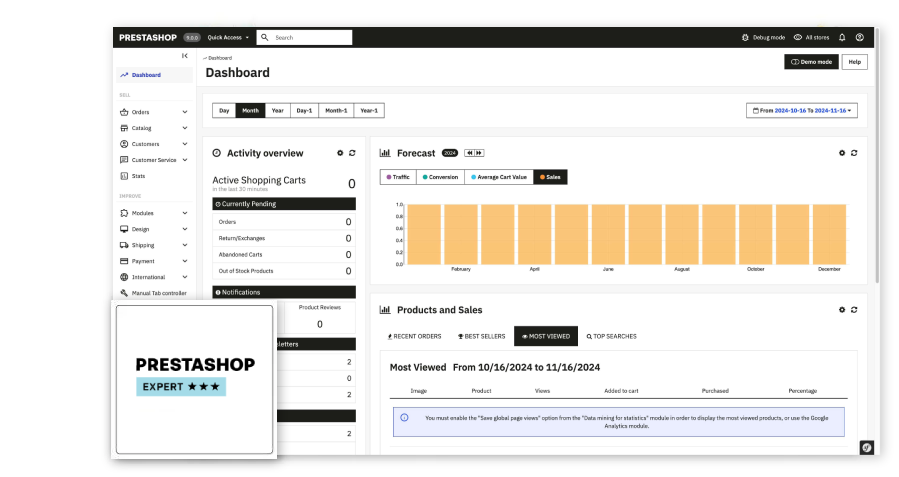The height and width of the screenshot is (477, 899).
Task: Click the Help button
Action: [854, 62]
